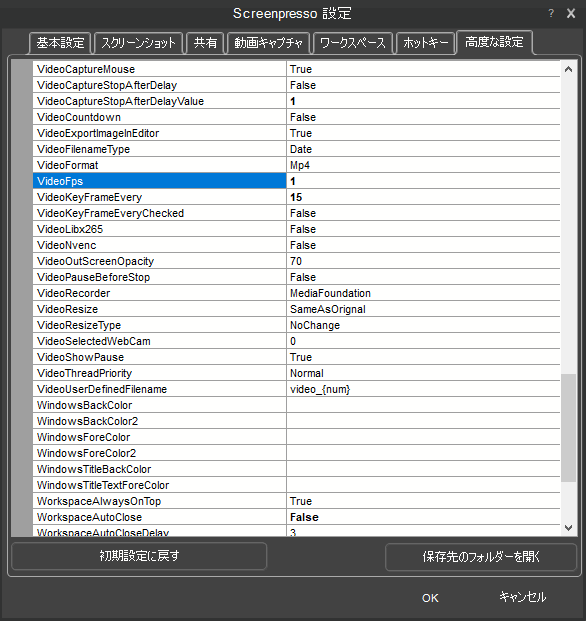Select the VideoPauseBeforeStop property
Image resolution: width=586 pixels, height=621 pixels.
tap(159, 277)
